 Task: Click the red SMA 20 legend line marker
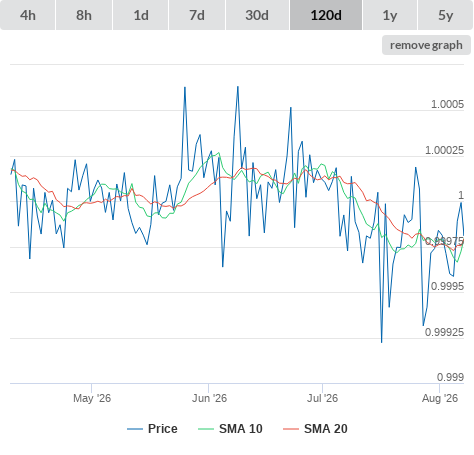291,429
